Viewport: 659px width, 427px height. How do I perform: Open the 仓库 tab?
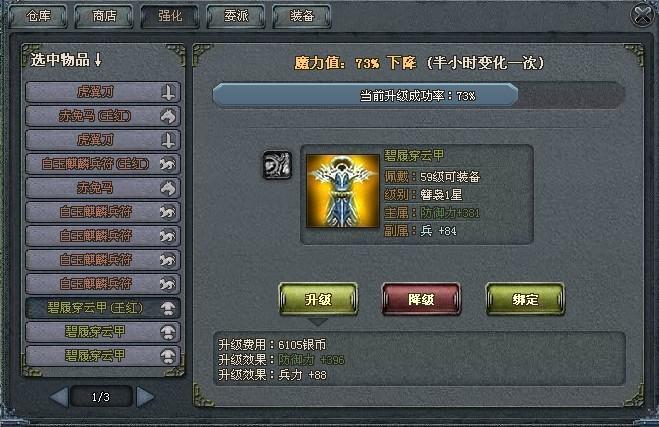coord(38,16)
